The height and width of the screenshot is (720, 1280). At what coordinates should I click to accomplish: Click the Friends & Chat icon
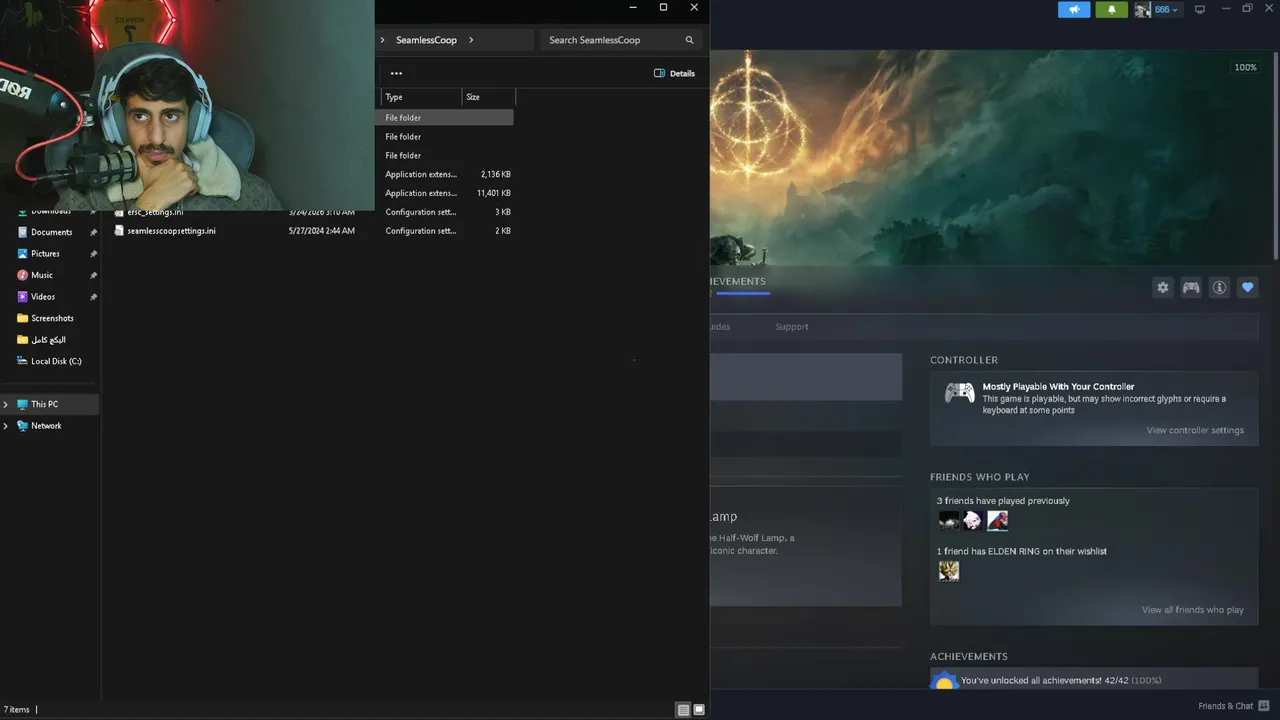pyautogui.click(x=1264, y=706)
